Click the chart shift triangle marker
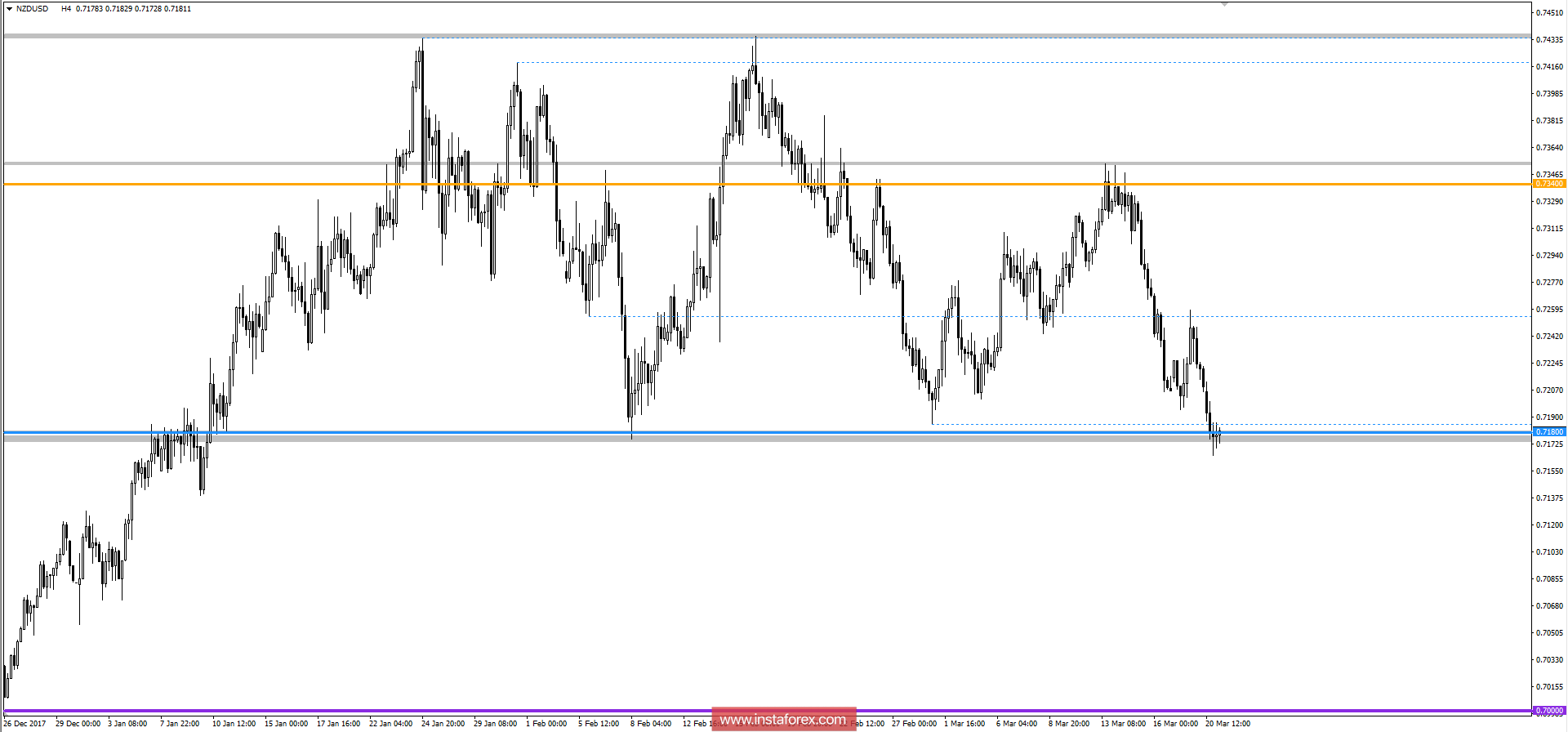 1223,4
